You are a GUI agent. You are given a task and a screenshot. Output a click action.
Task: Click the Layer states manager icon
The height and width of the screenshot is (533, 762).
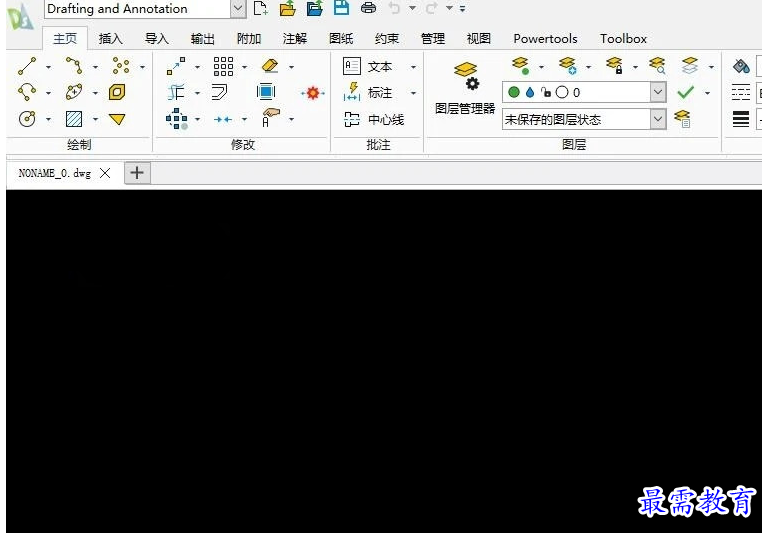682,119
